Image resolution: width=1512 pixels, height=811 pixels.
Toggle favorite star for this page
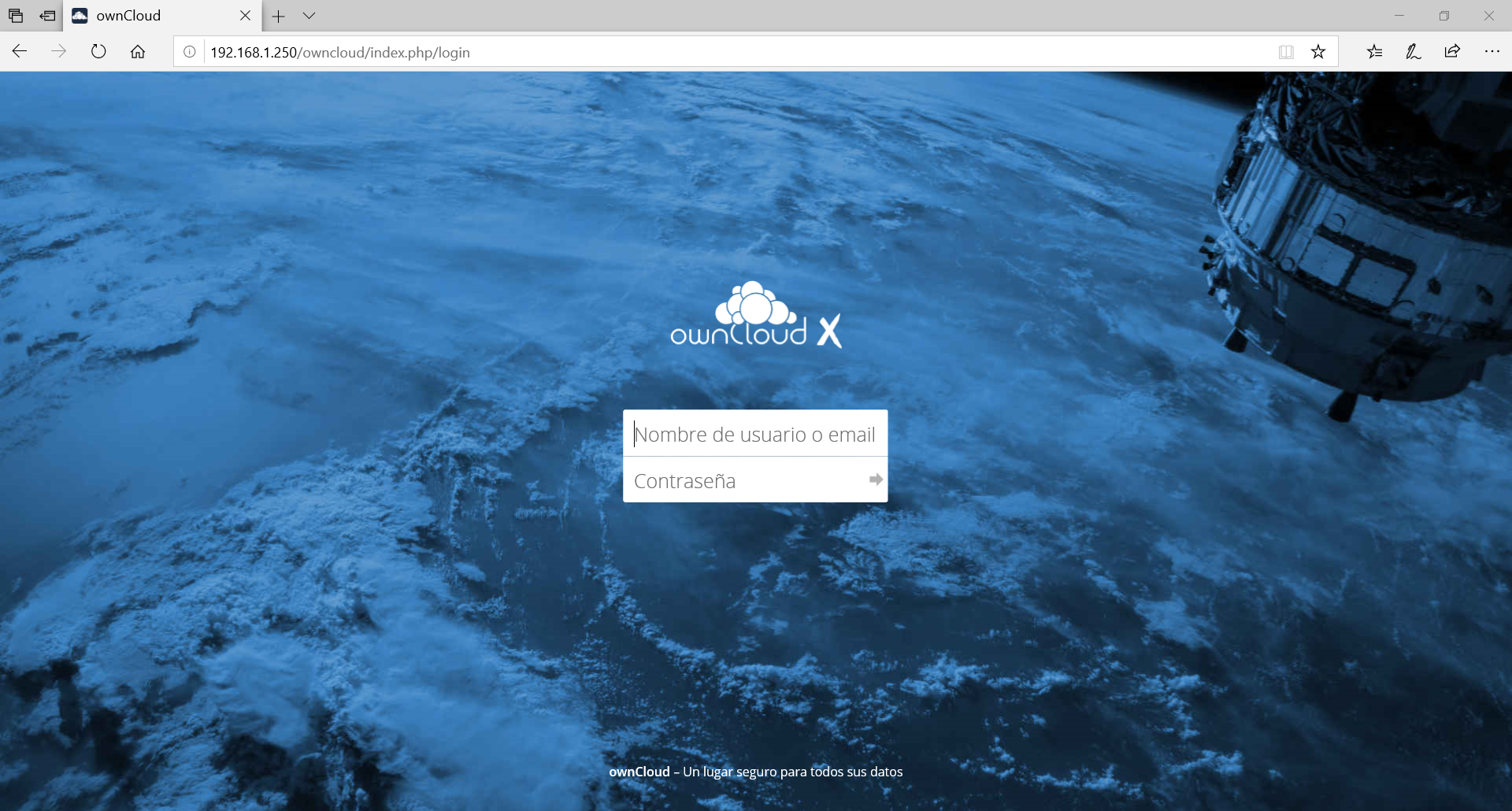[1318, 51]
